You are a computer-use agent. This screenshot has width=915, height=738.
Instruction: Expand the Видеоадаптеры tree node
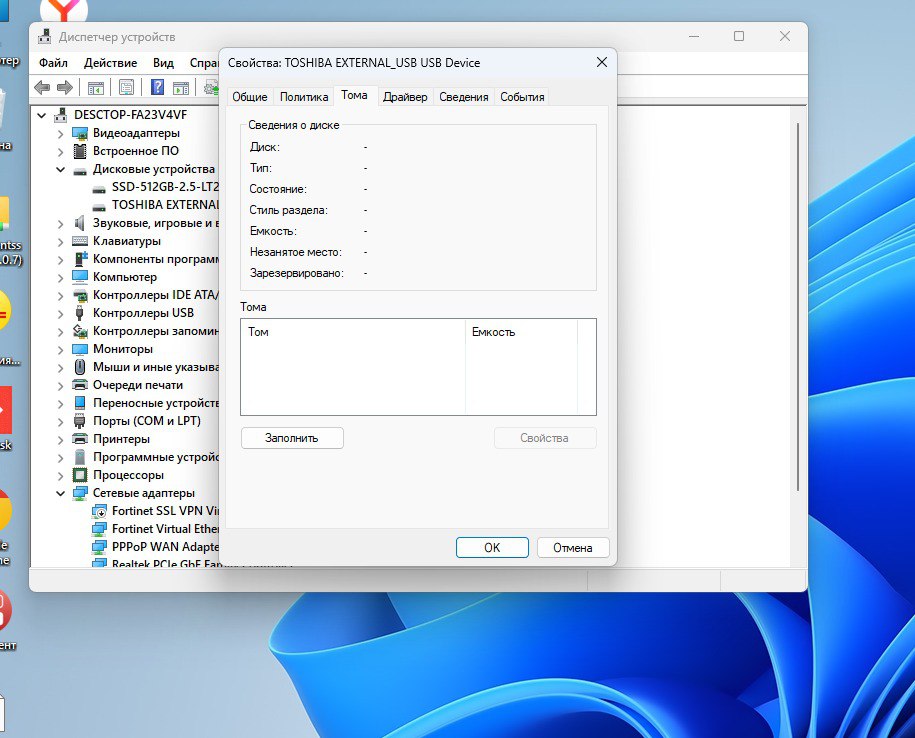60,134
